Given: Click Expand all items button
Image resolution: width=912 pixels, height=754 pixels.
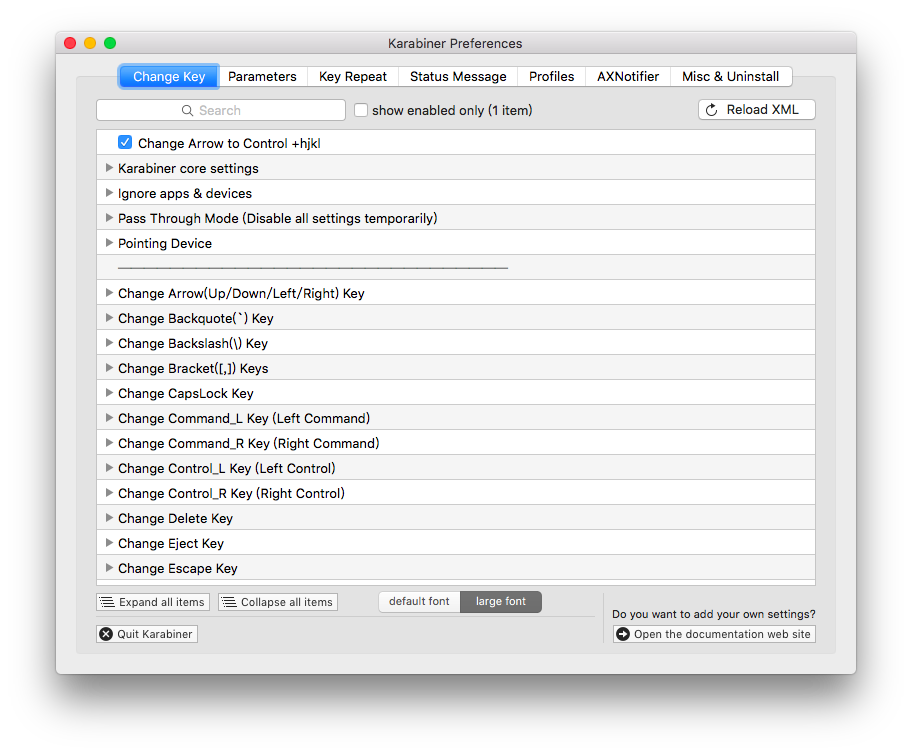Looking at the screenshot, I should pos(153,602).
